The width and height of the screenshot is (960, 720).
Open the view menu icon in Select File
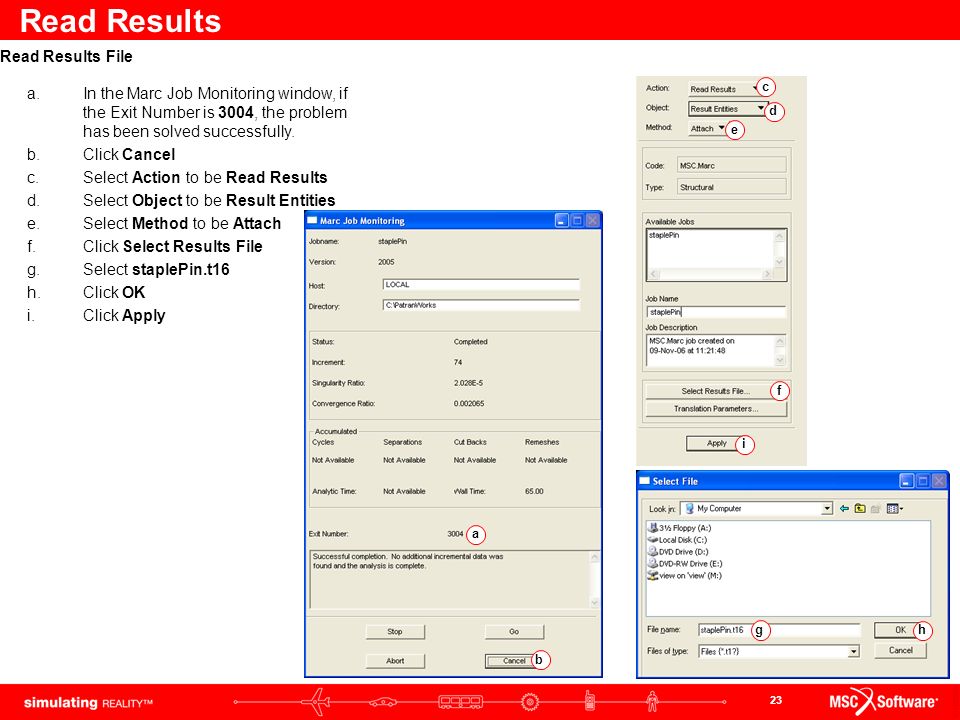894,508
